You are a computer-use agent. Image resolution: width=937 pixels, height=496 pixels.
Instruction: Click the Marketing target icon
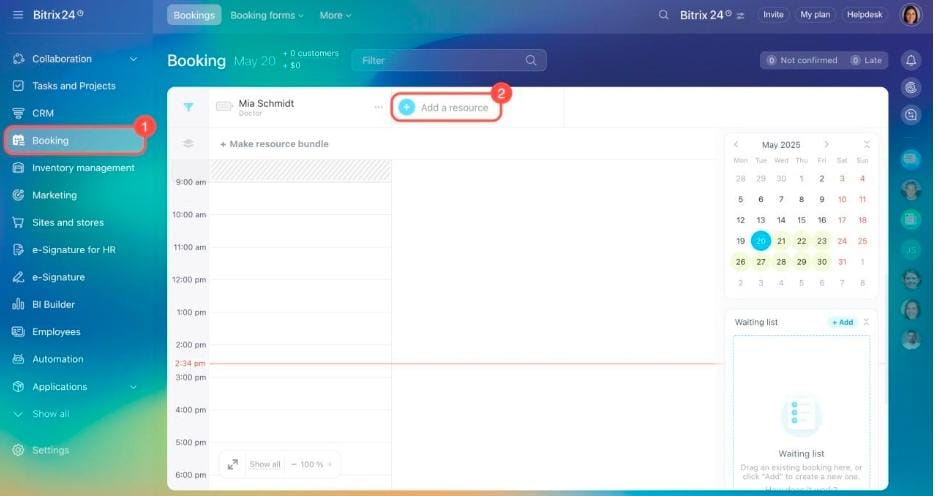19,195
